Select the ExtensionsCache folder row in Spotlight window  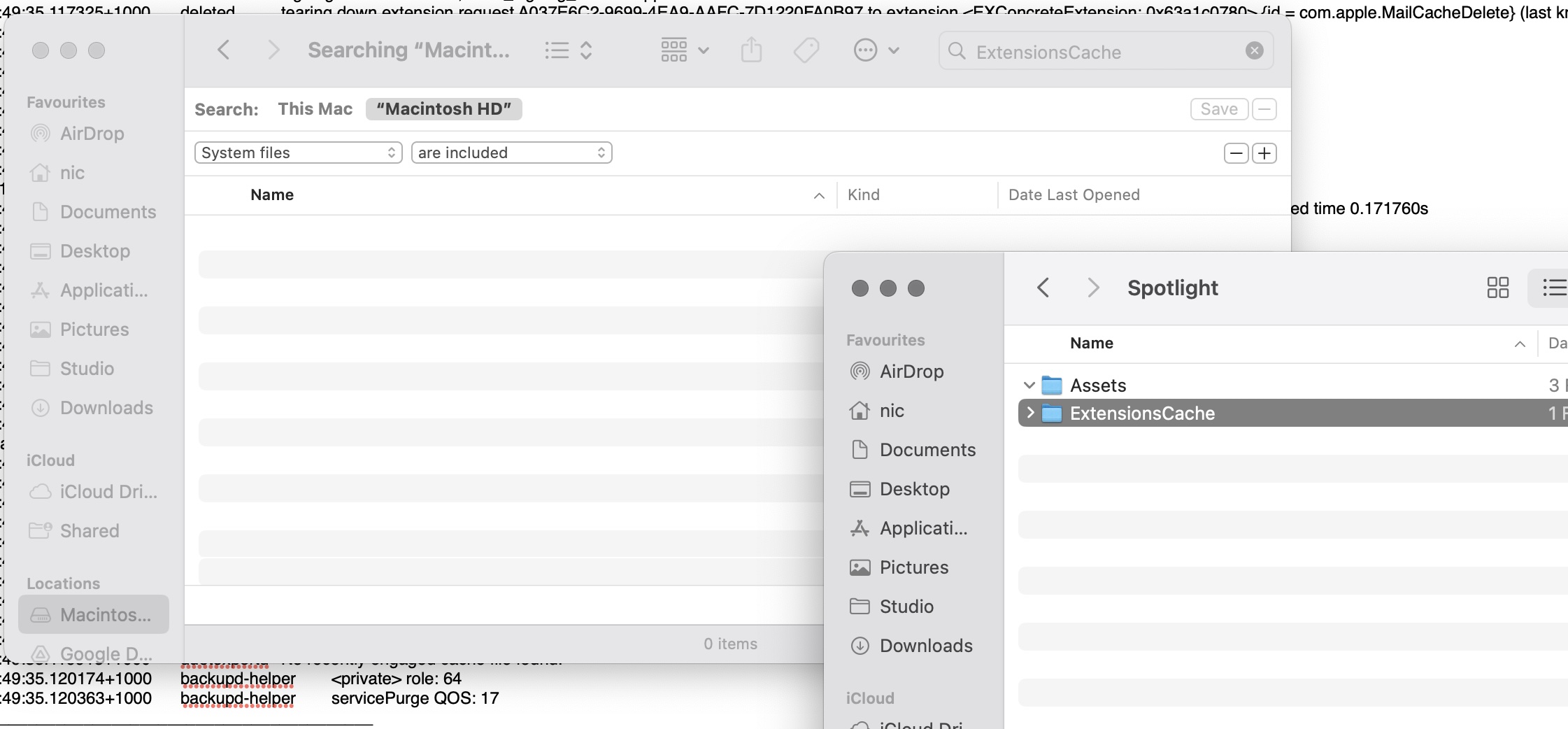pyautogui.click(x=1293, y=413)
